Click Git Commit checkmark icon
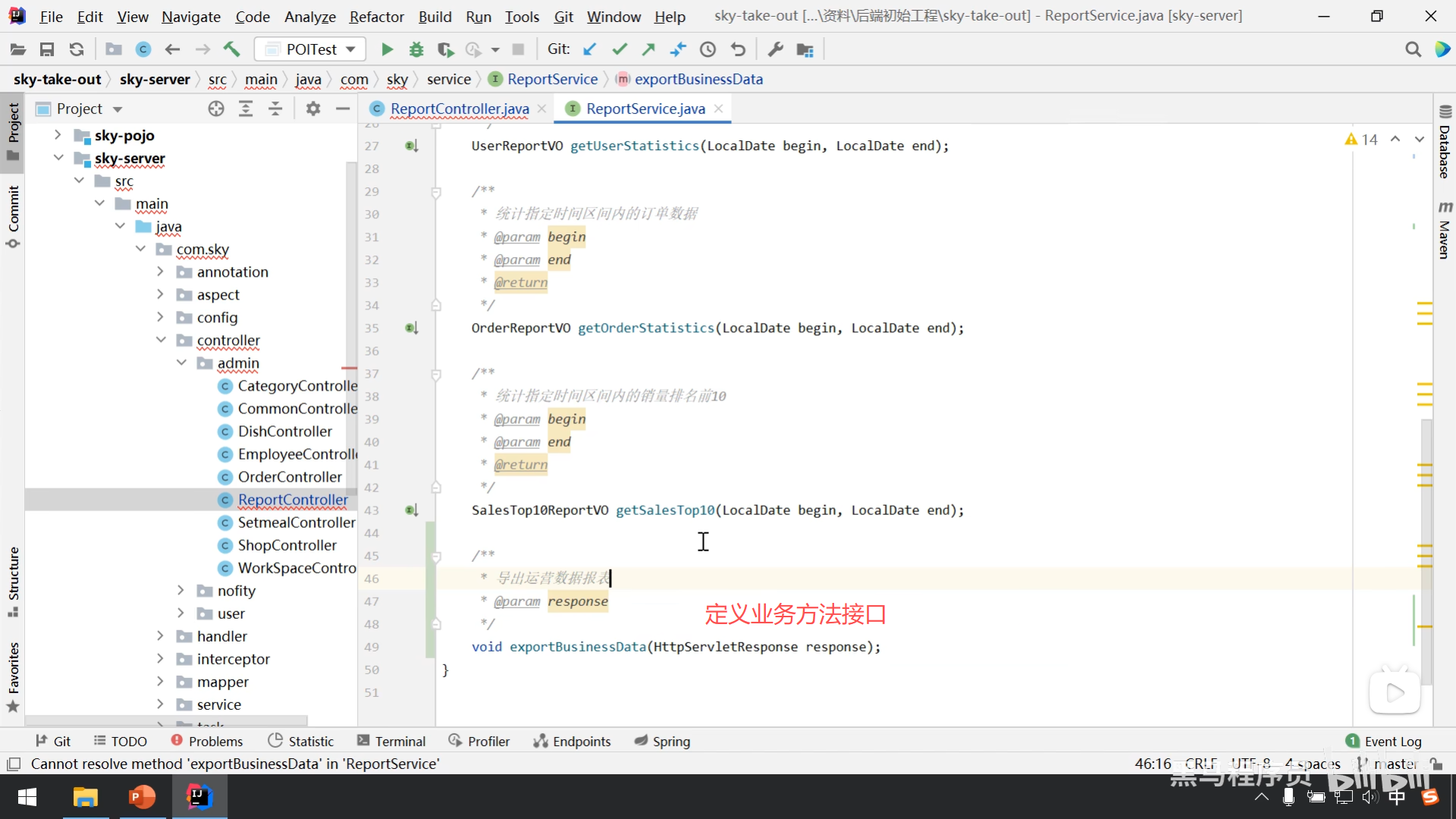The width and height of the screenshot is (1456, 819). tap(620, 50)
